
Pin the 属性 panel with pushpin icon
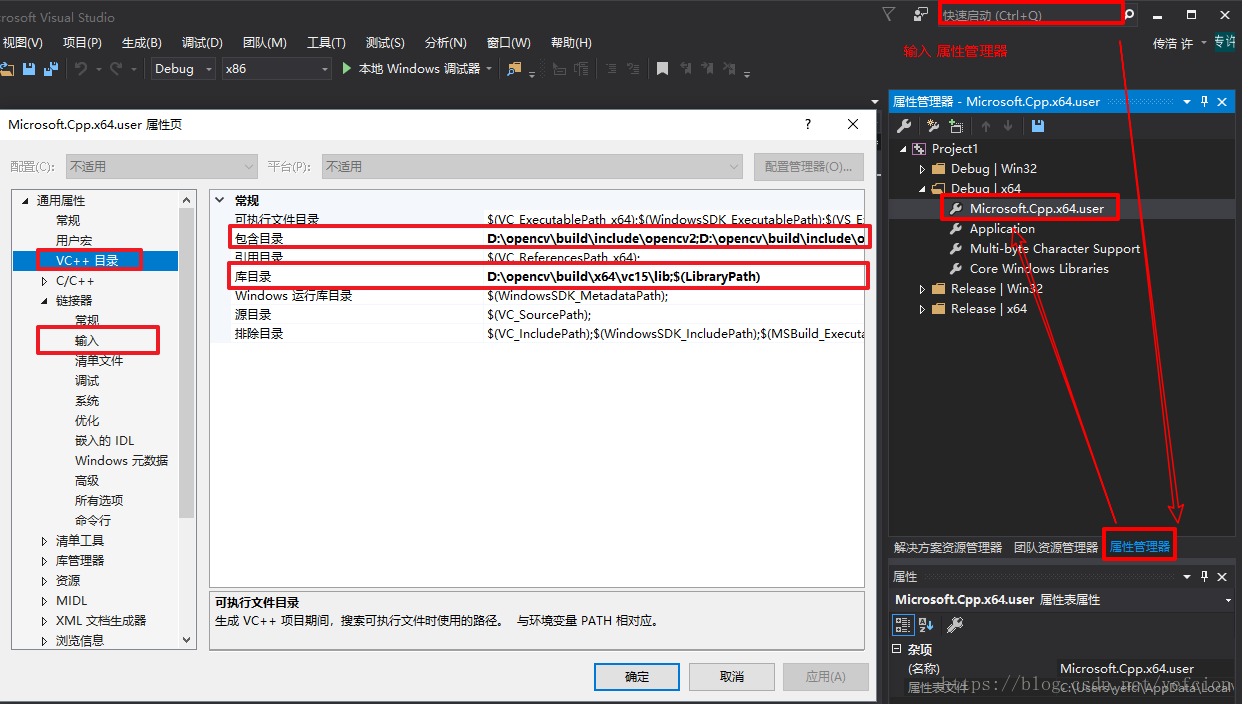coord(1205,577)
